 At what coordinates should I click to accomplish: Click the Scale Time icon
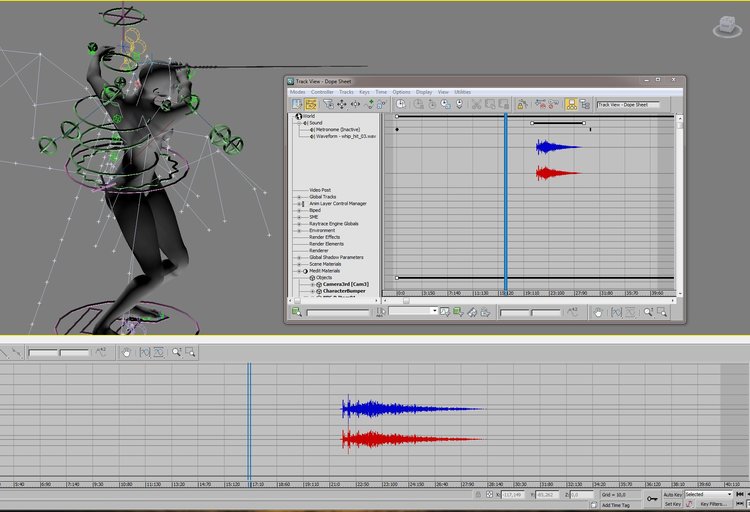click(x=445, y=104)
